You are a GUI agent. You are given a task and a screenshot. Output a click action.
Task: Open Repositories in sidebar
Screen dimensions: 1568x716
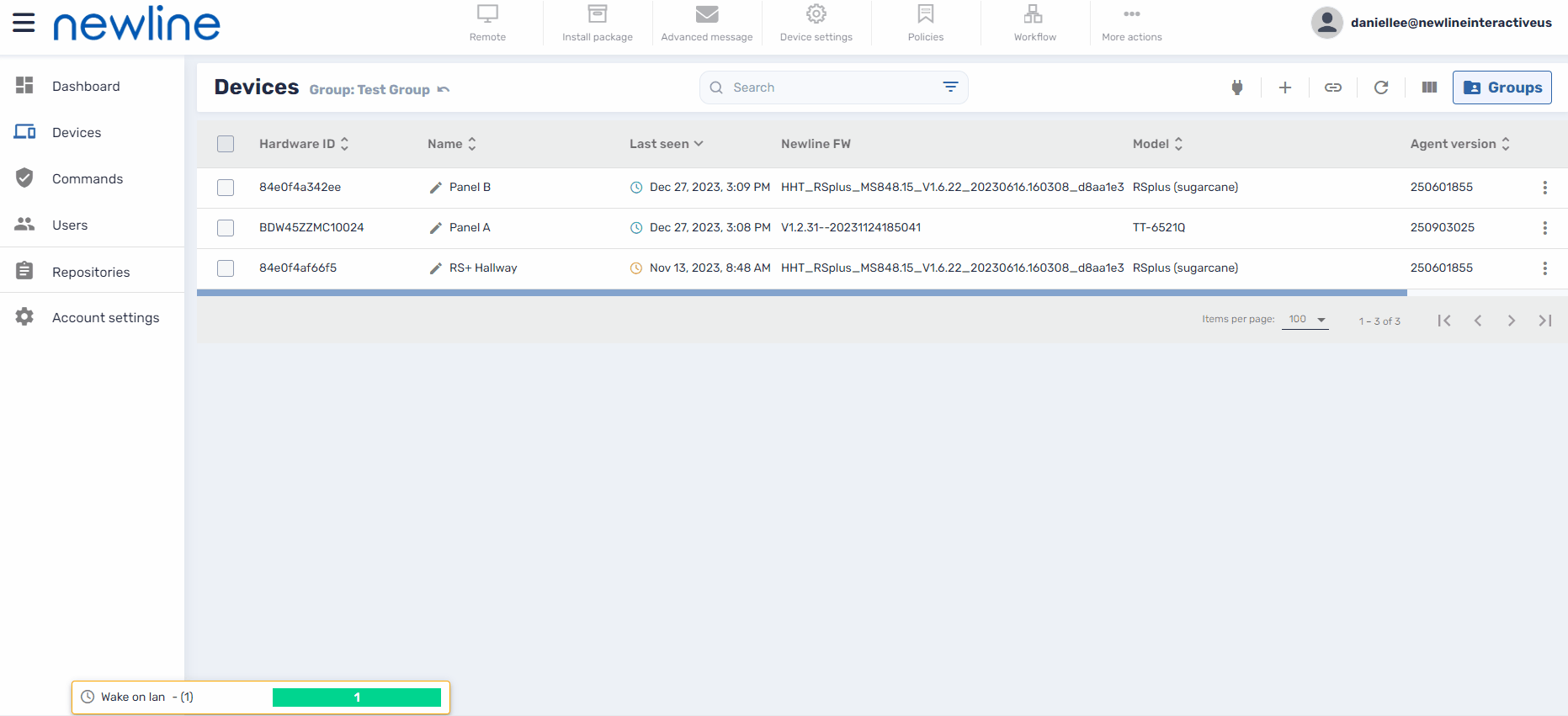coord(93,272)
